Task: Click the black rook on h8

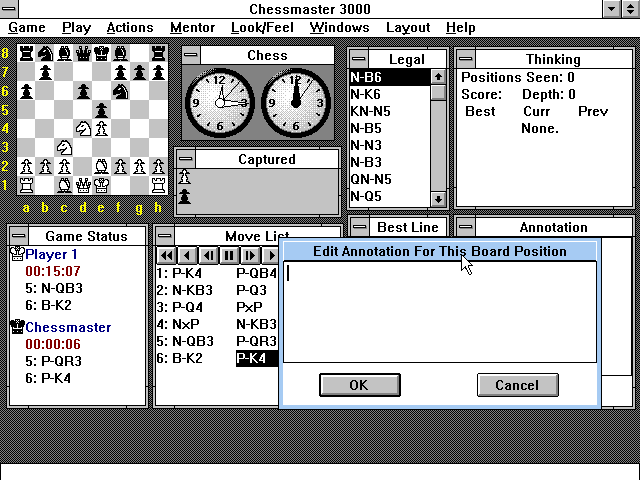Action: point(158,53)
